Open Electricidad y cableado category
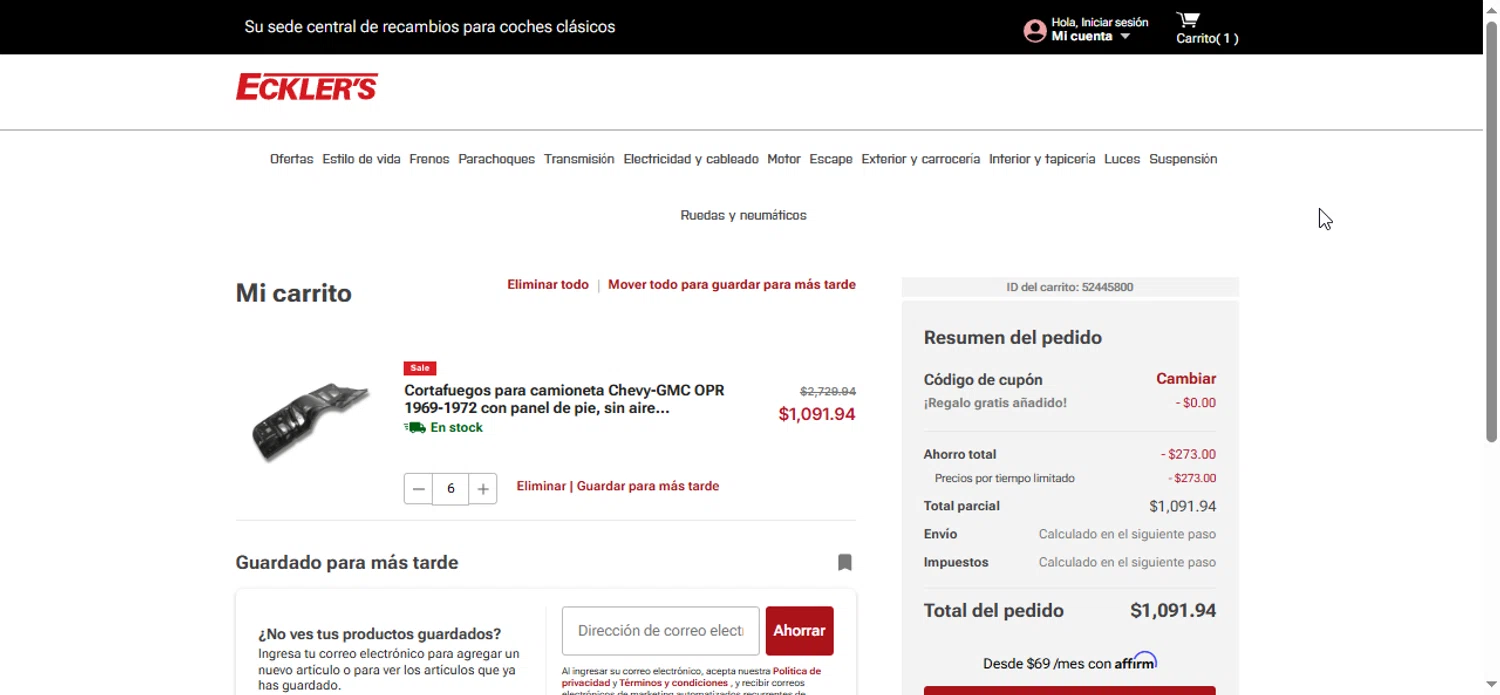 point(691,159)
